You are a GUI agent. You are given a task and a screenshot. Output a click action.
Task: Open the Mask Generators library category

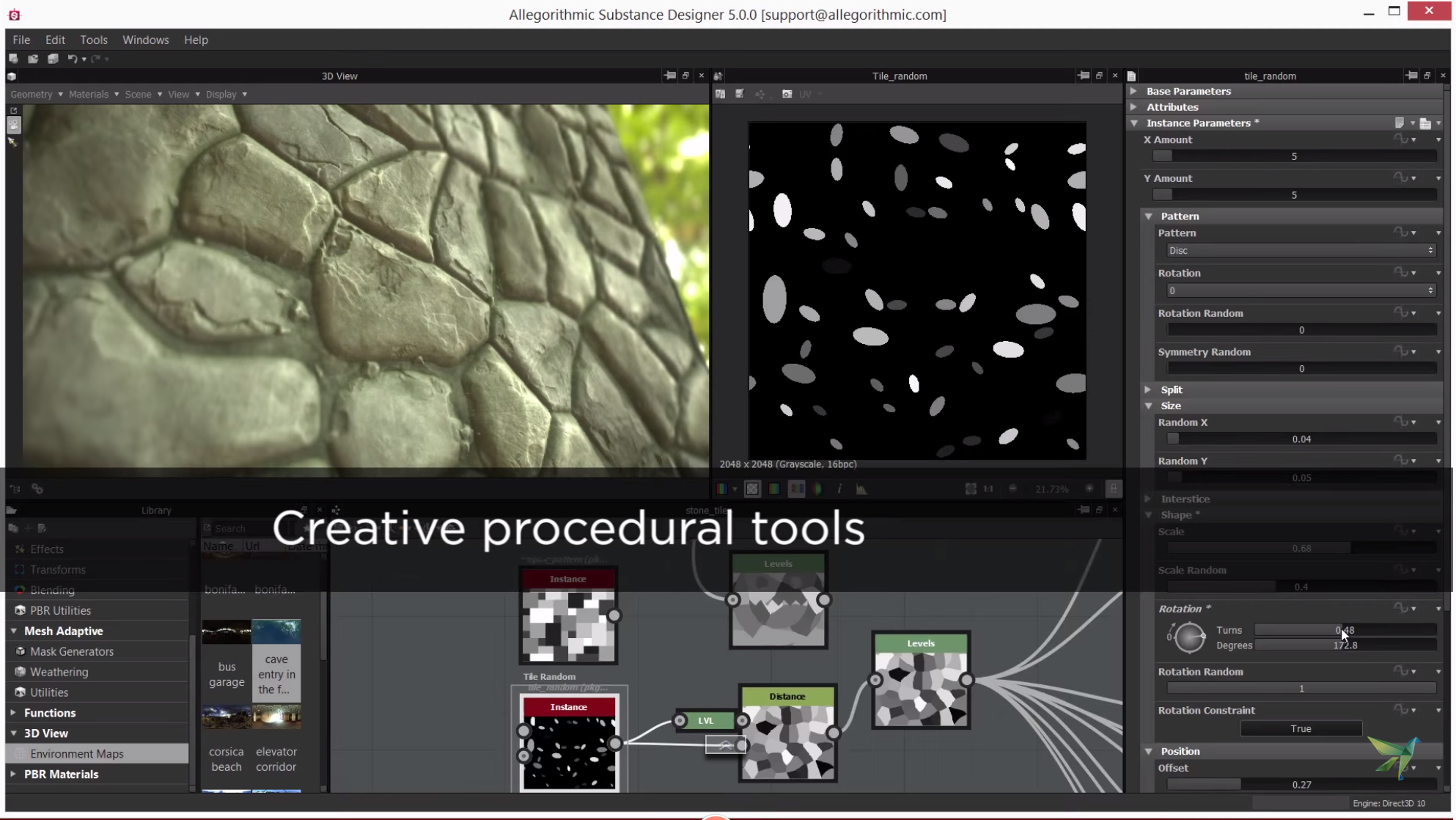pos(71,651)
